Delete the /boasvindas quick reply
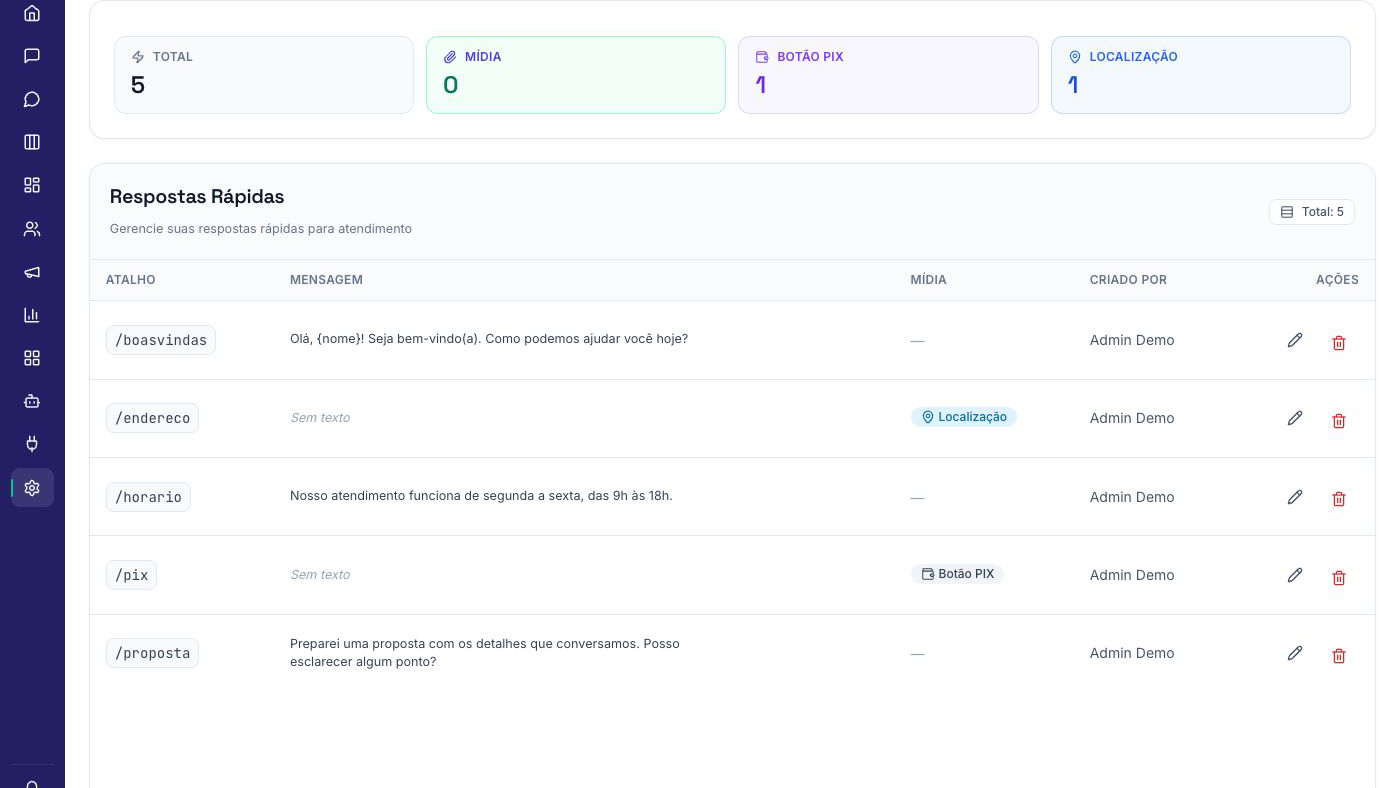This screenshot has height=788, width=1400. (1339, 342)
